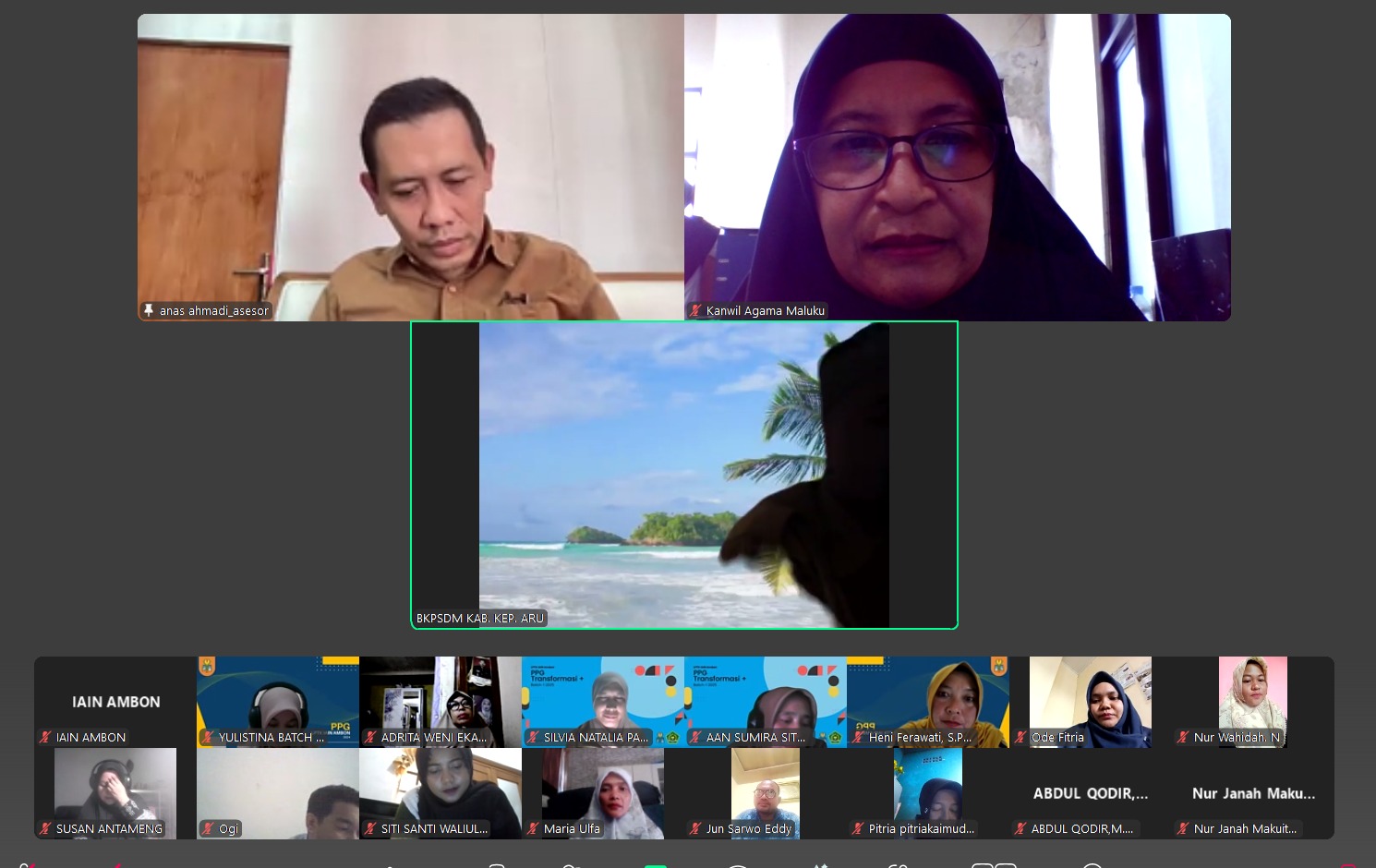This screenshot has height=868, width=1376.
Task: Click the Nur Janah Makuit name label
Action: point(1245,828)
